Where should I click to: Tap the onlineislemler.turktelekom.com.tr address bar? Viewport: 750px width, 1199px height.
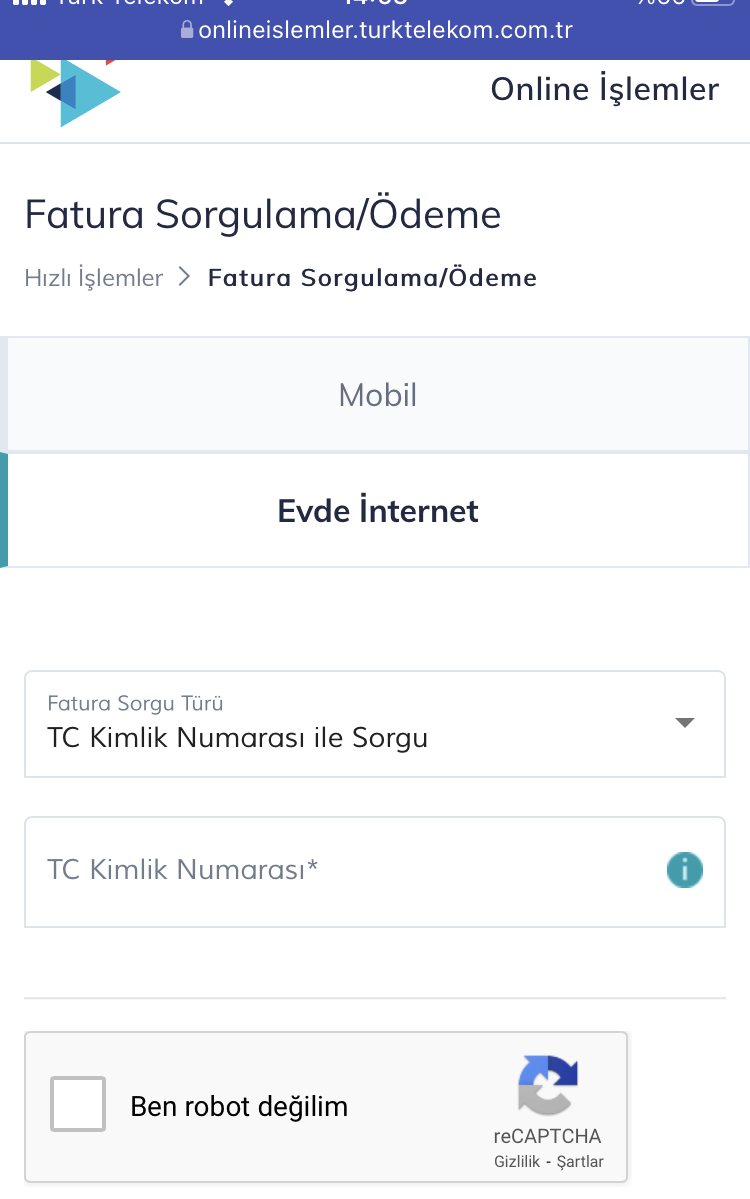point(385,30)
